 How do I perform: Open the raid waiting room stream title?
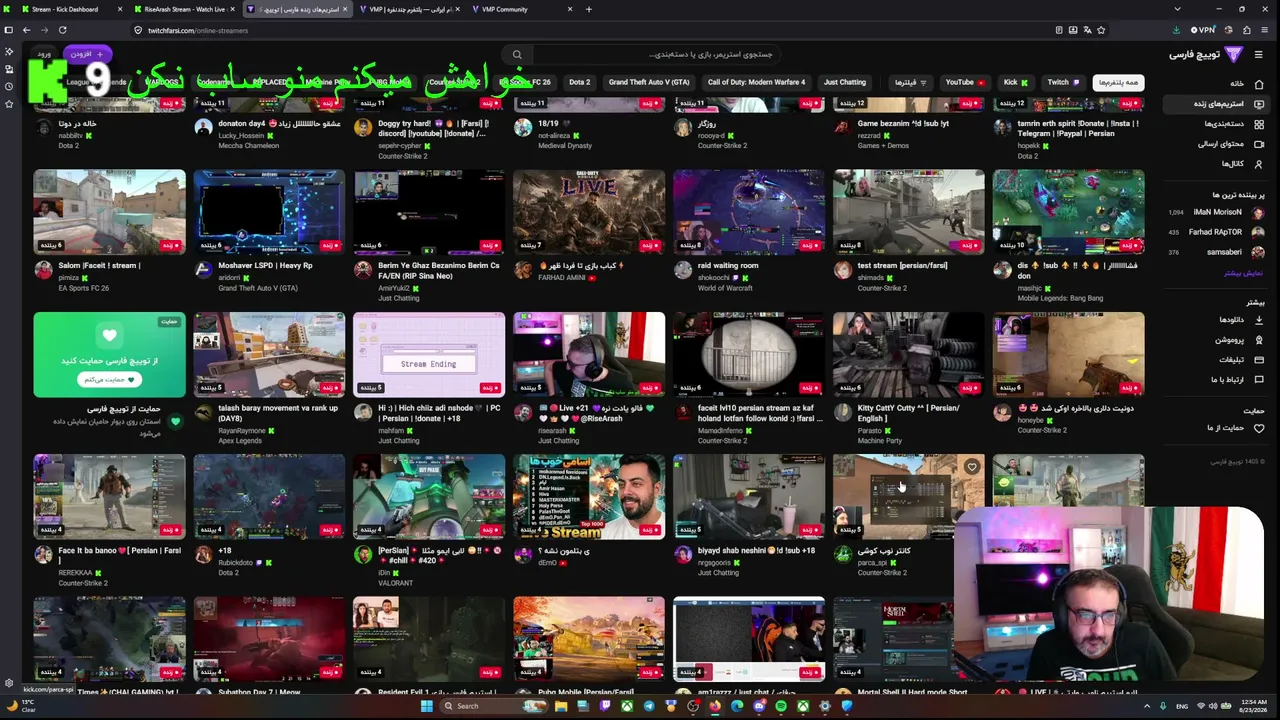pyautogui.click(x=728, y=266)
